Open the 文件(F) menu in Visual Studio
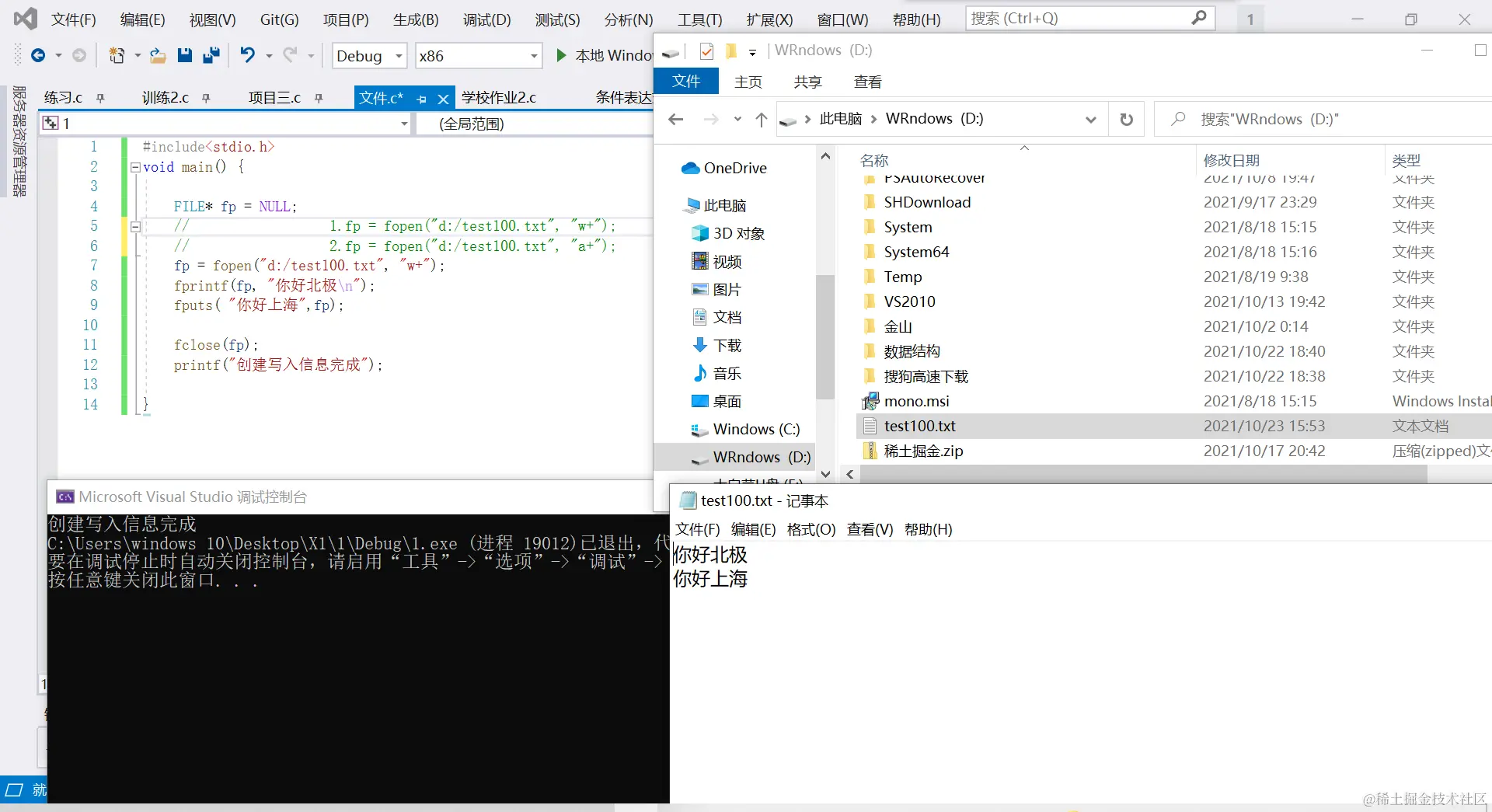This screenshot has width=1492, height=812. (x=74, y=19)
